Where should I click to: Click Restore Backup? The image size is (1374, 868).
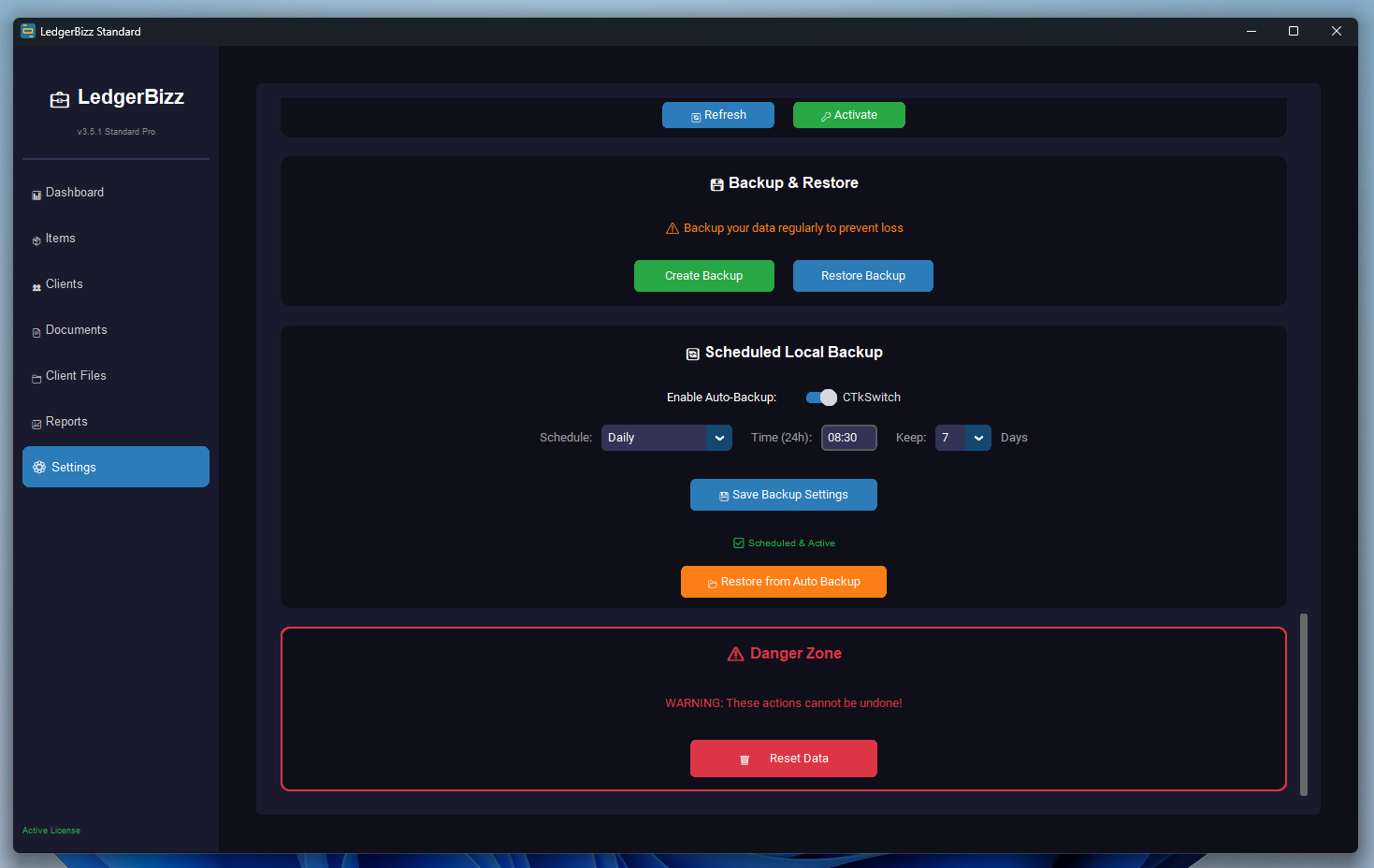click(x=863, y=276)
